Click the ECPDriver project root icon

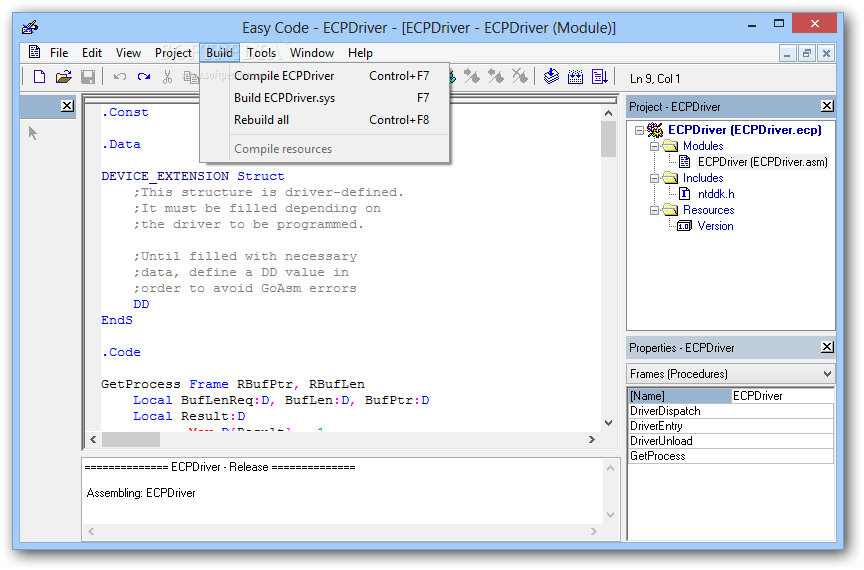pos(655,130)
